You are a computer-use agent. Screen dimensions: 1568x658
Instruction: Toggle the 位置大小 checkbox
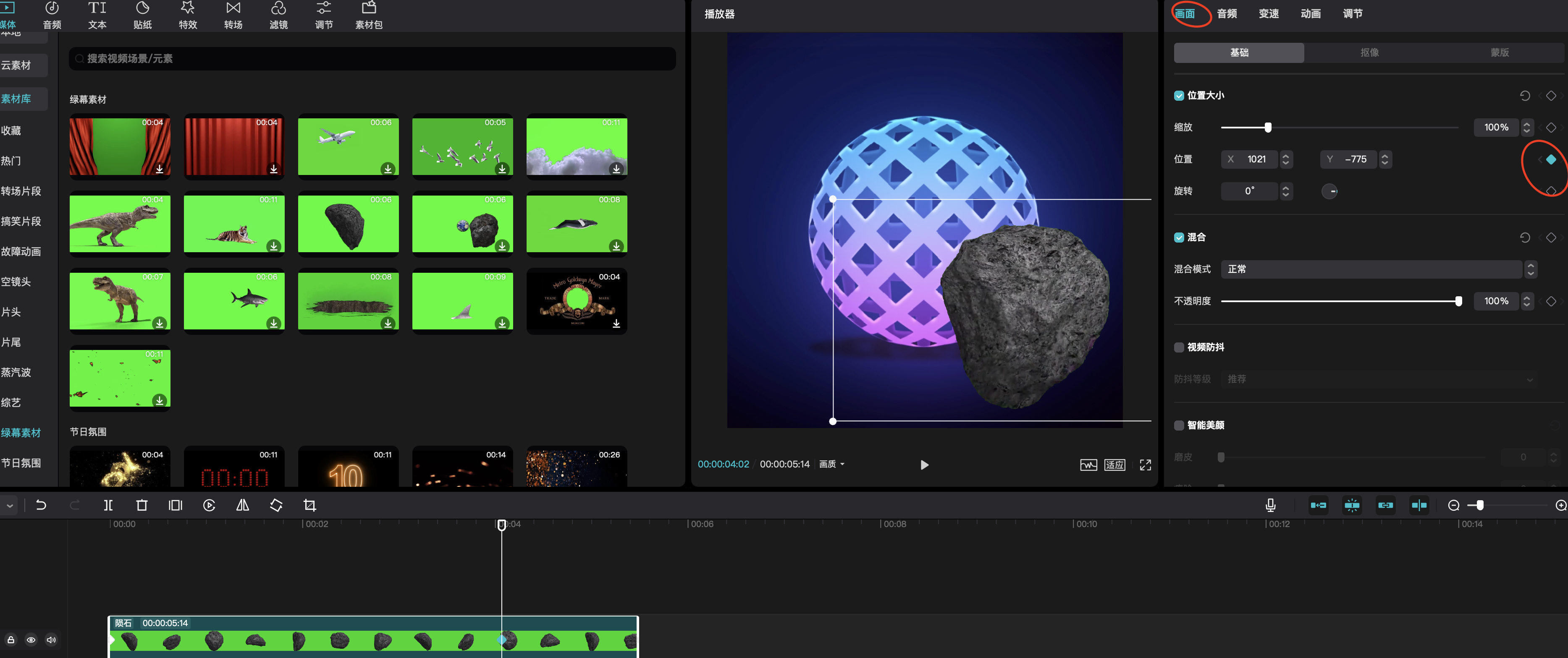pyautogui.click(x=1179, y=96)
